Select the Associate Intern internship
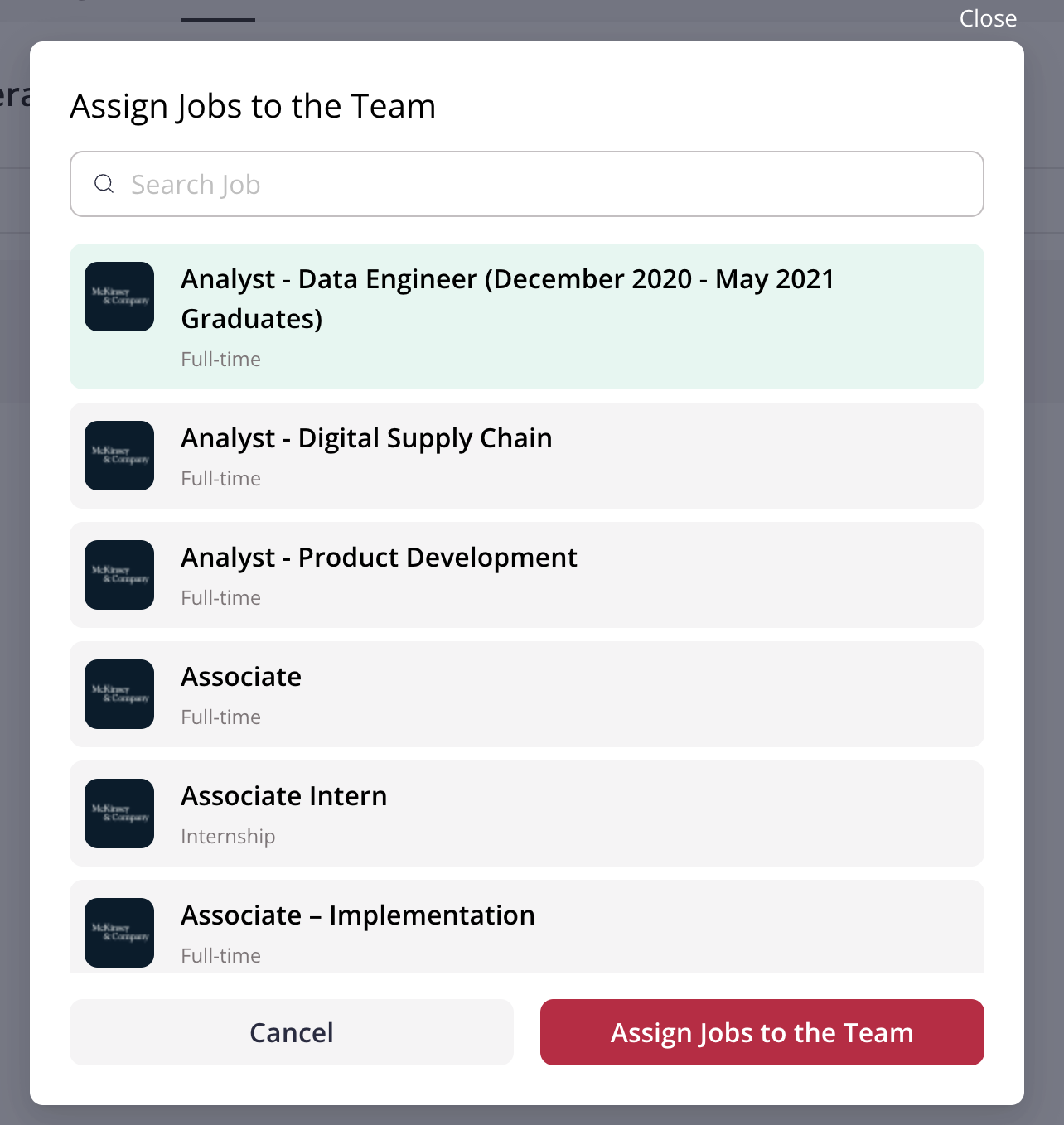Image resolution: width=1064 pixels, height=1125 pixels. [x=527, y=814]
